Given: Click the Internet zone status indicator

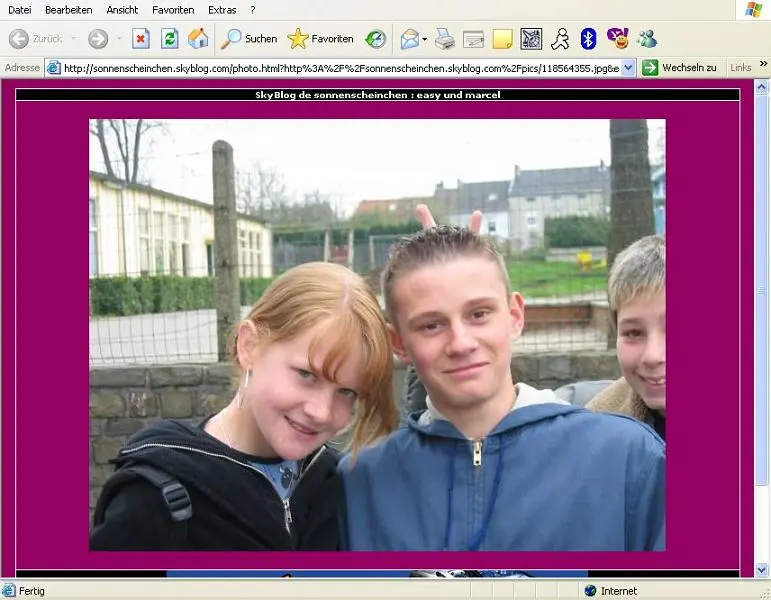Looking at the screenshot, I should [x=610, y=591].
